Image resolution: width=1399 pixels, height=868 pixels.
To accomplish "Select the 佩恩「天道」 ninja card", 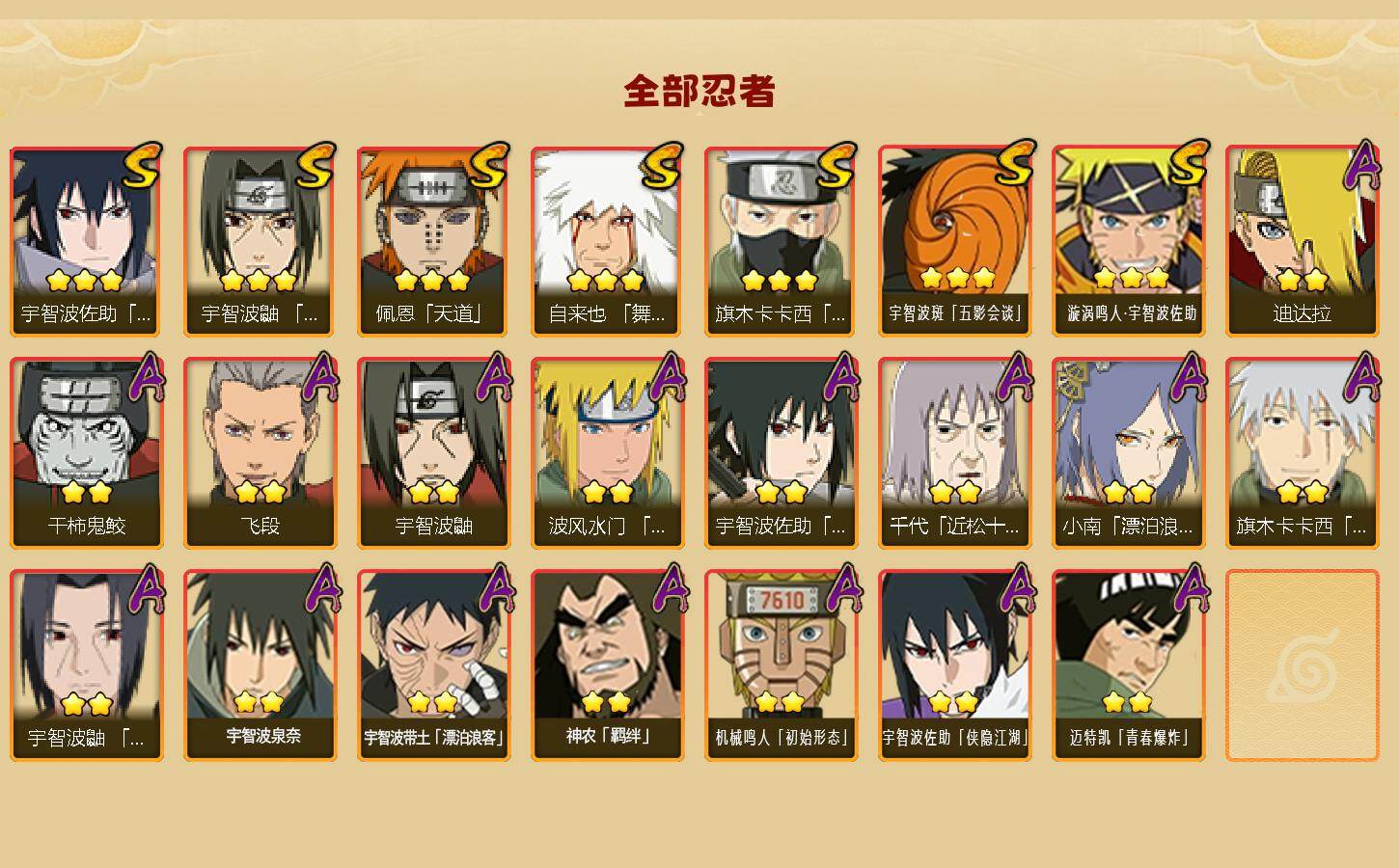I will tap(433, 241).
